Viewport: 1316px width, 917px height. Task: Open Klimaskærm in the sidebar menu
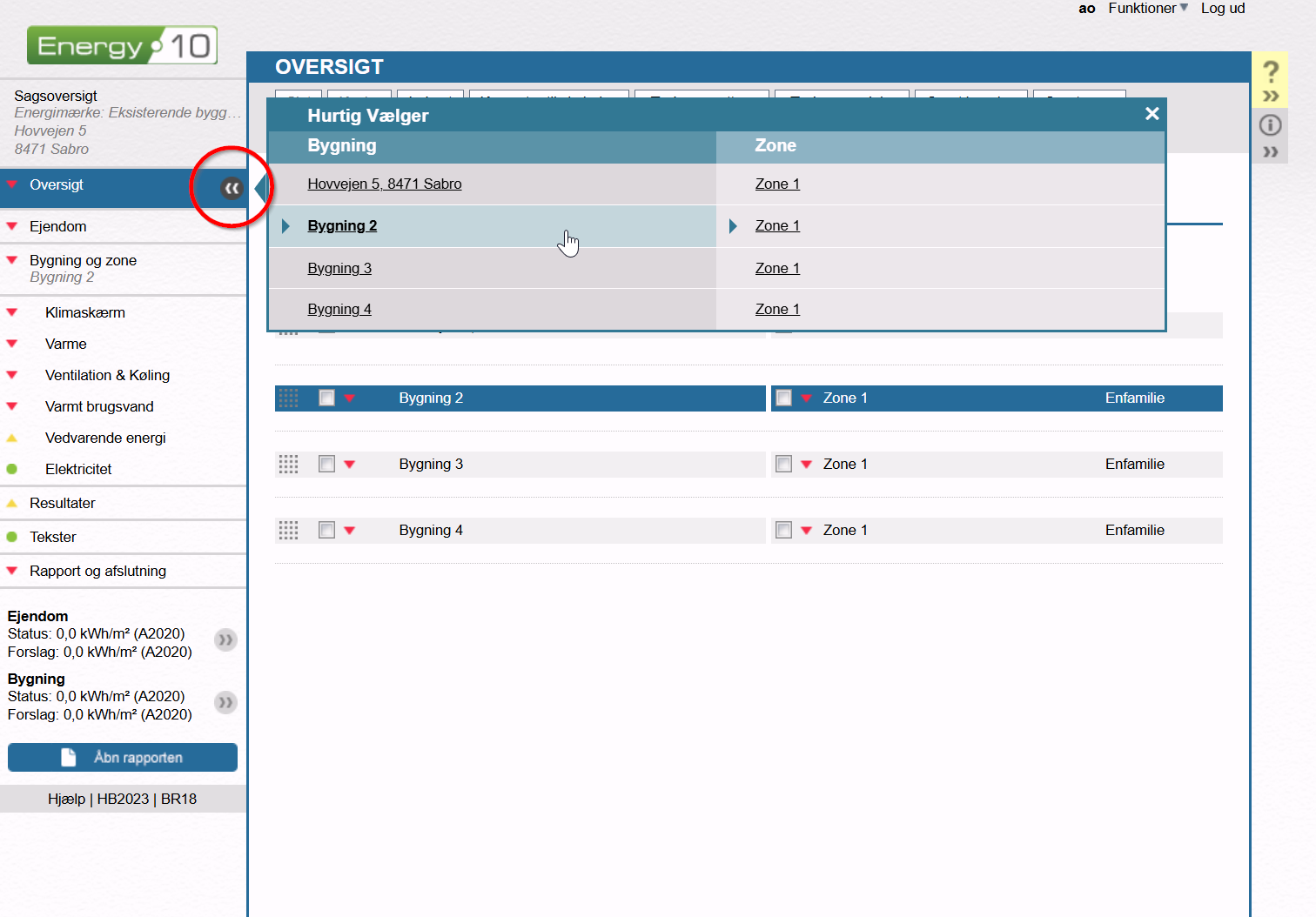85,312
